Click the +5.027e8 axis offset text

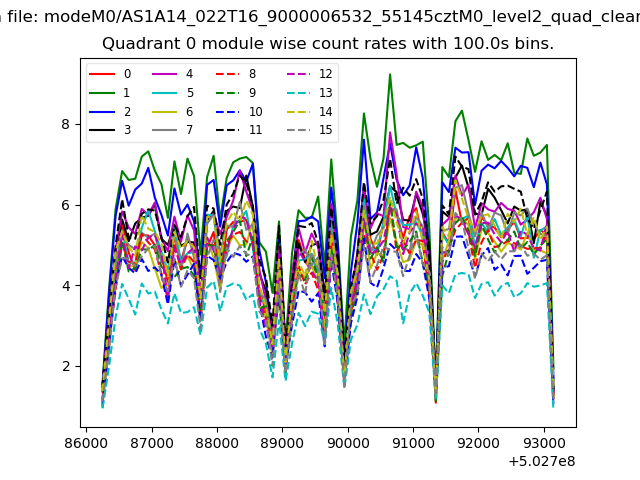pos(541,461)
